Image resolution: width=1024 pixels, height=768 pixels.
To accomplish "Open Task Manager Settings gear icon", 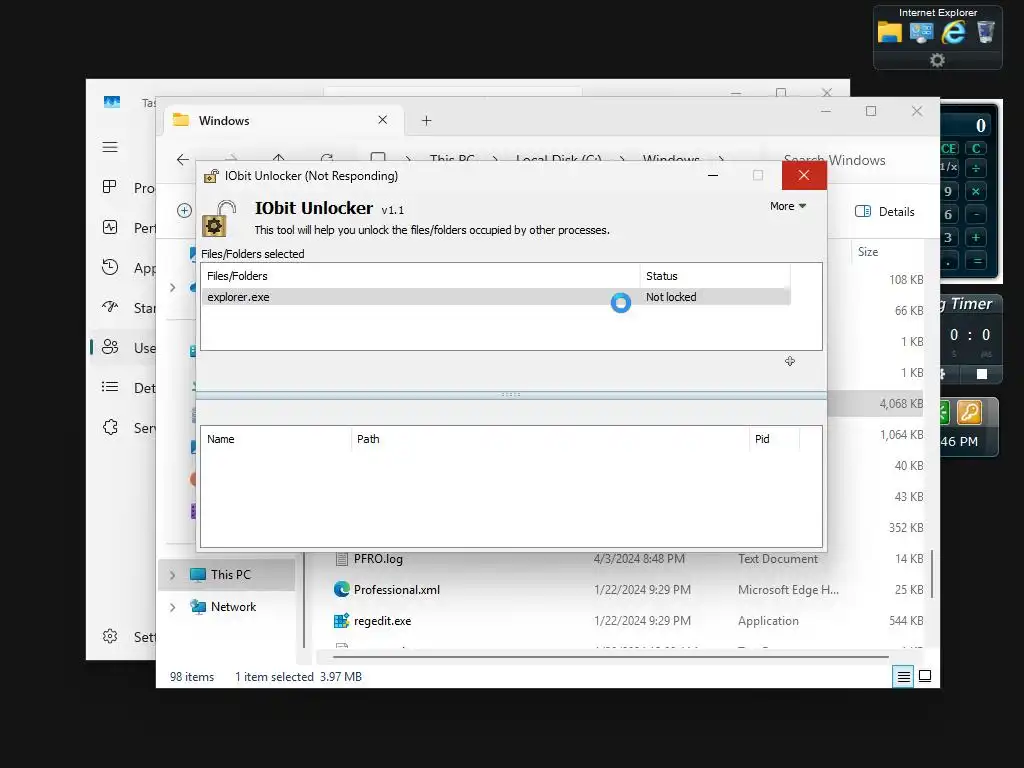I will (x=110, y=636).
